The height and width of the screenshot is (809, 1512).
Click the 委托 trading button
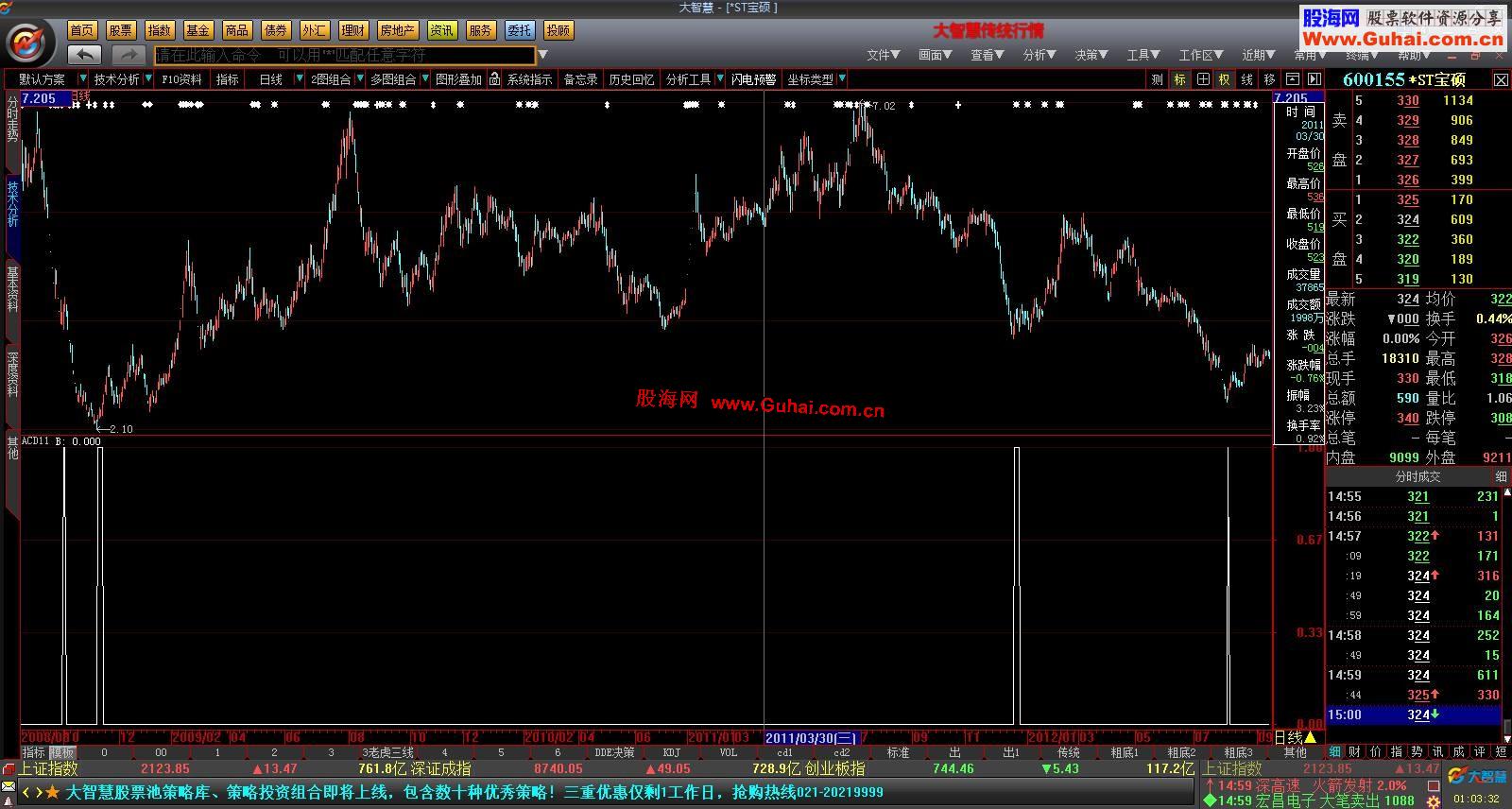(519, 30)
